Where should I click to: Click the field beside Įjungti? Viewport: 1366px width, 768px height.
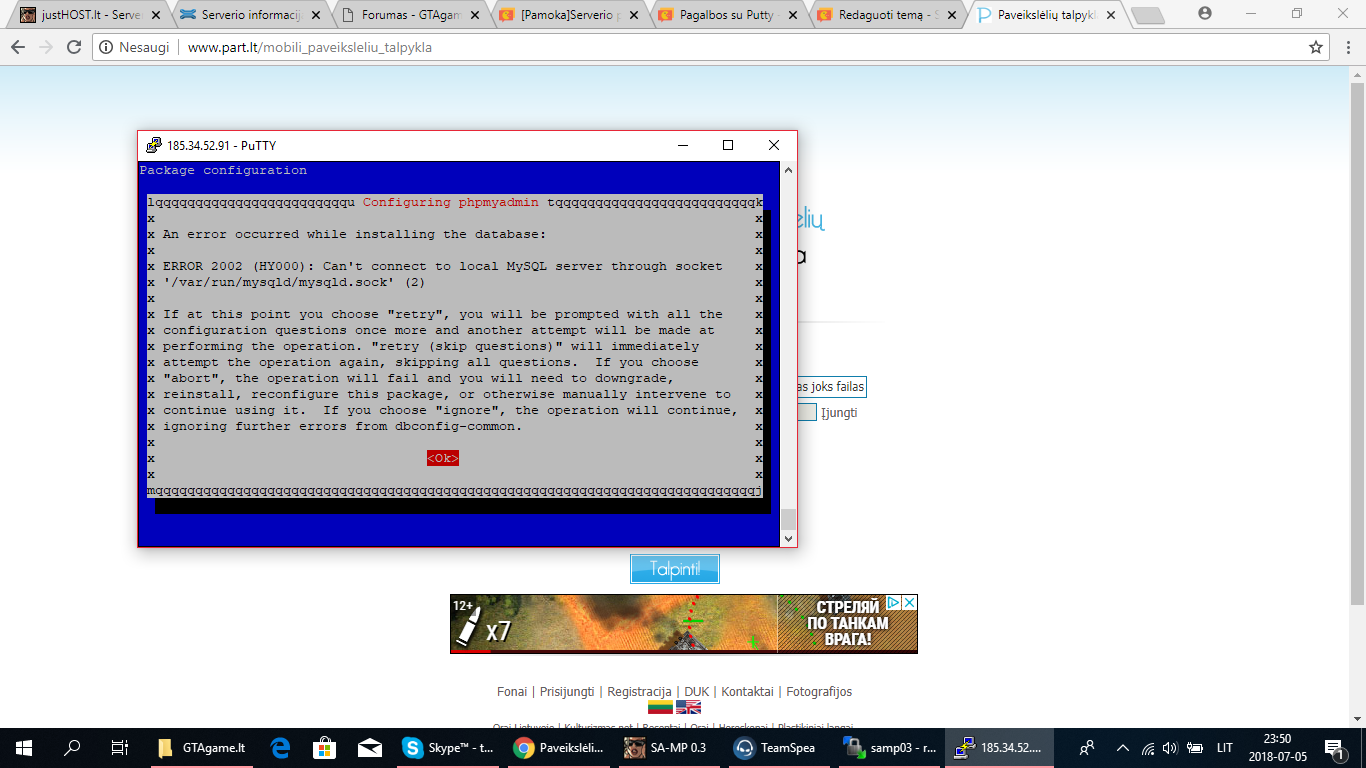(807, 412)
